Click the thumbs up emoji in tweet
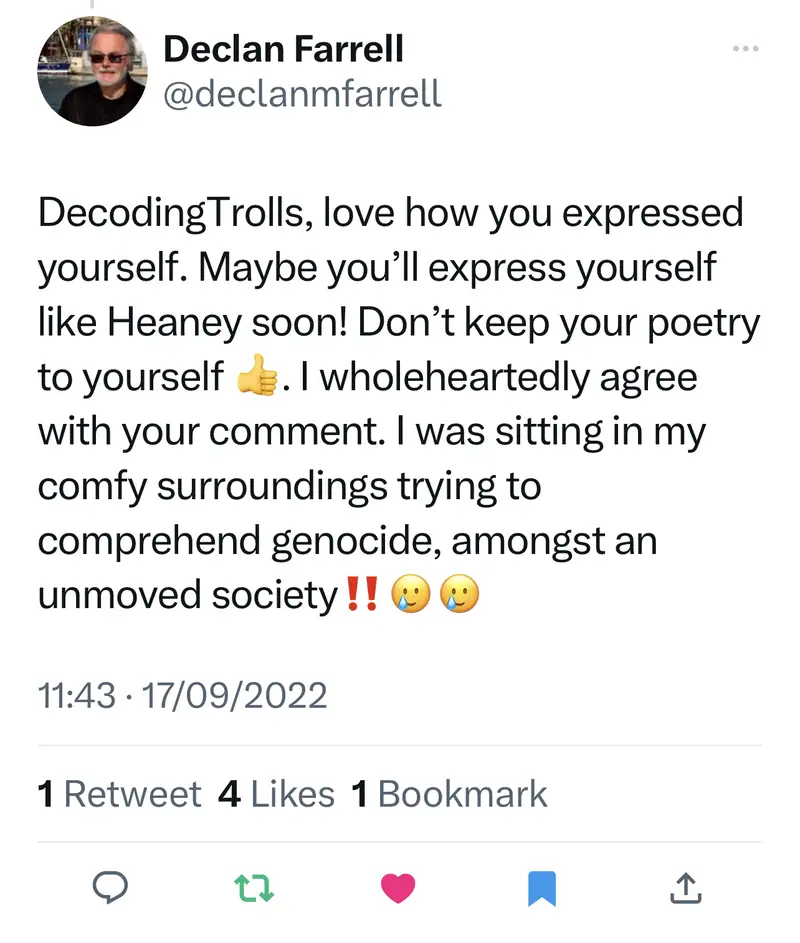This screenshot has width=800, height=943. click(x=253, y=378)
